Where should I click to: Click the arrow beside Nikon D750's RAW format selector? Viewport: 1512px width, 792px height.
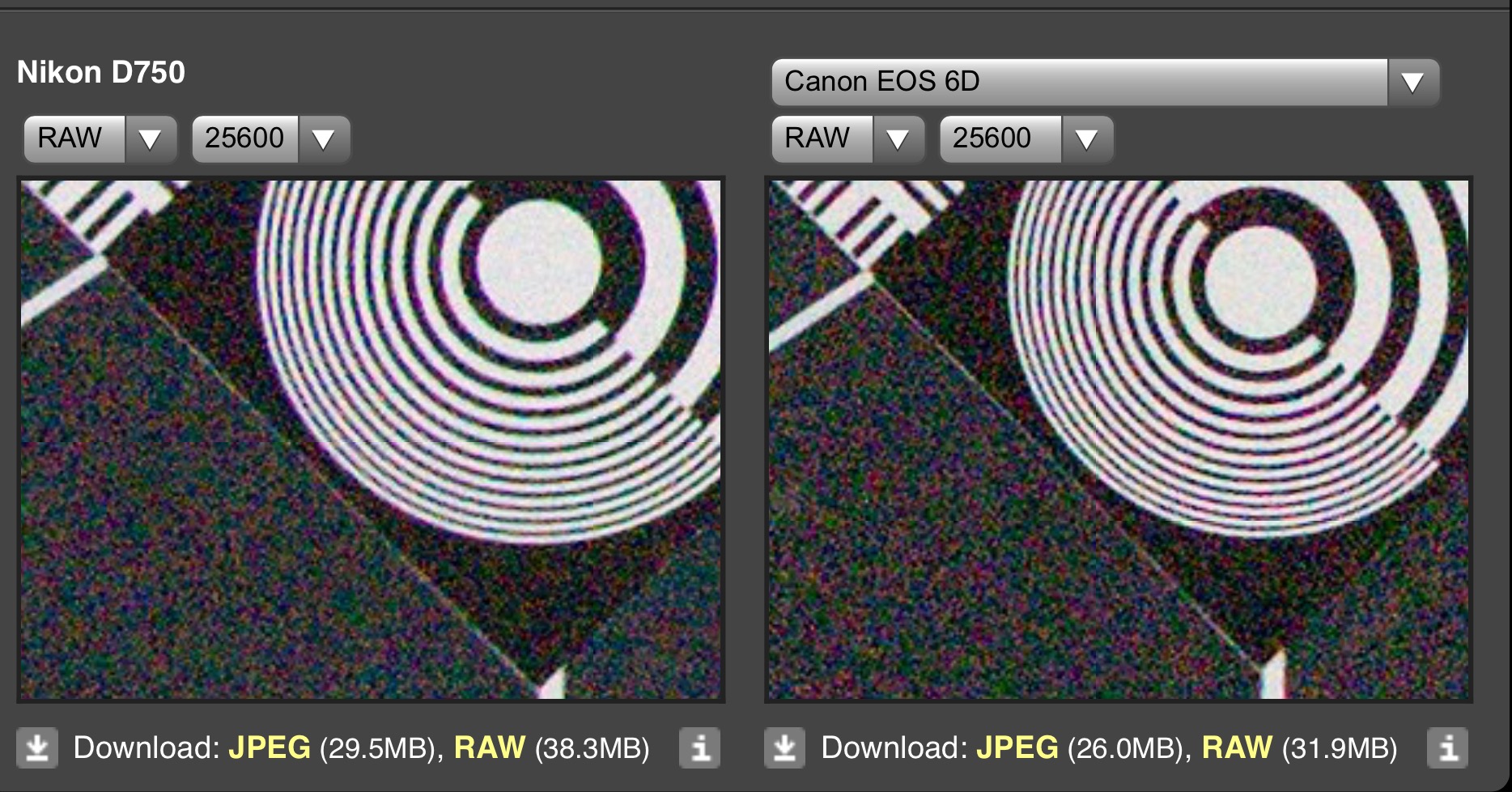(151, 139)
